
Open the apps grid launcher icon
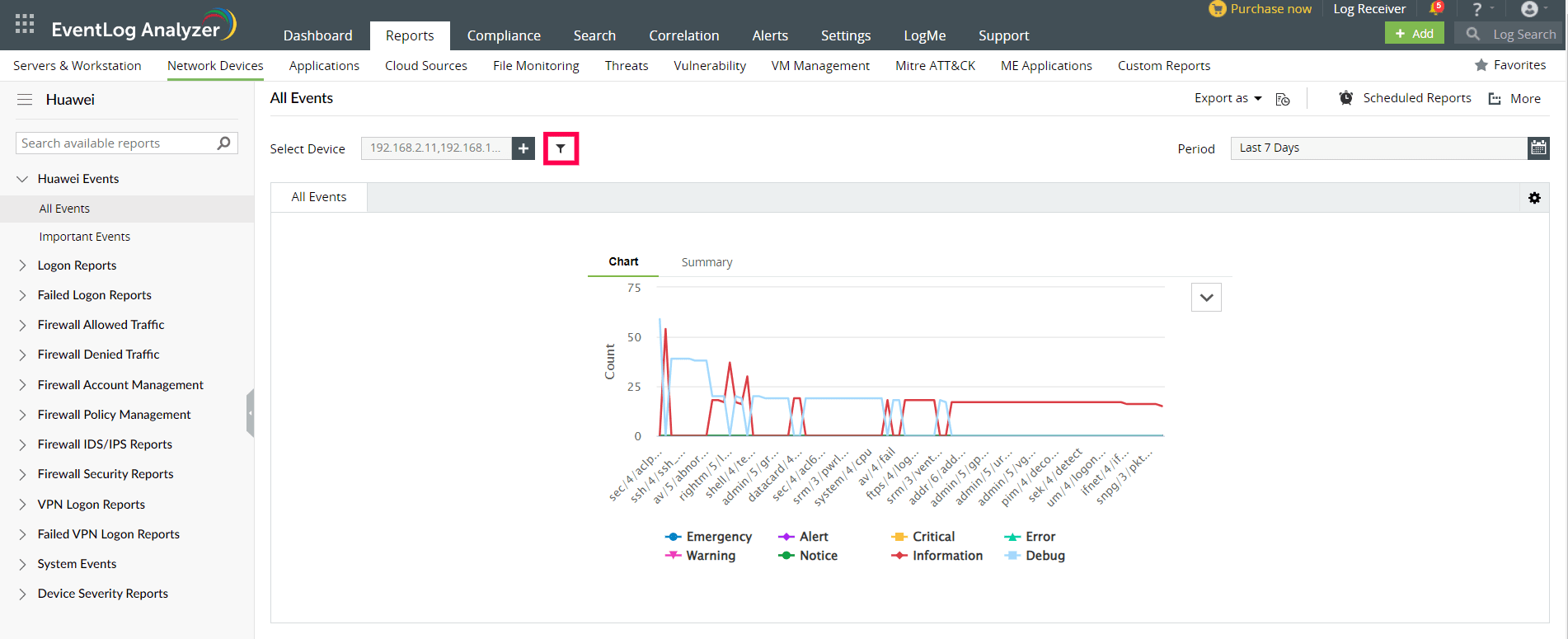tap(25, 24)
